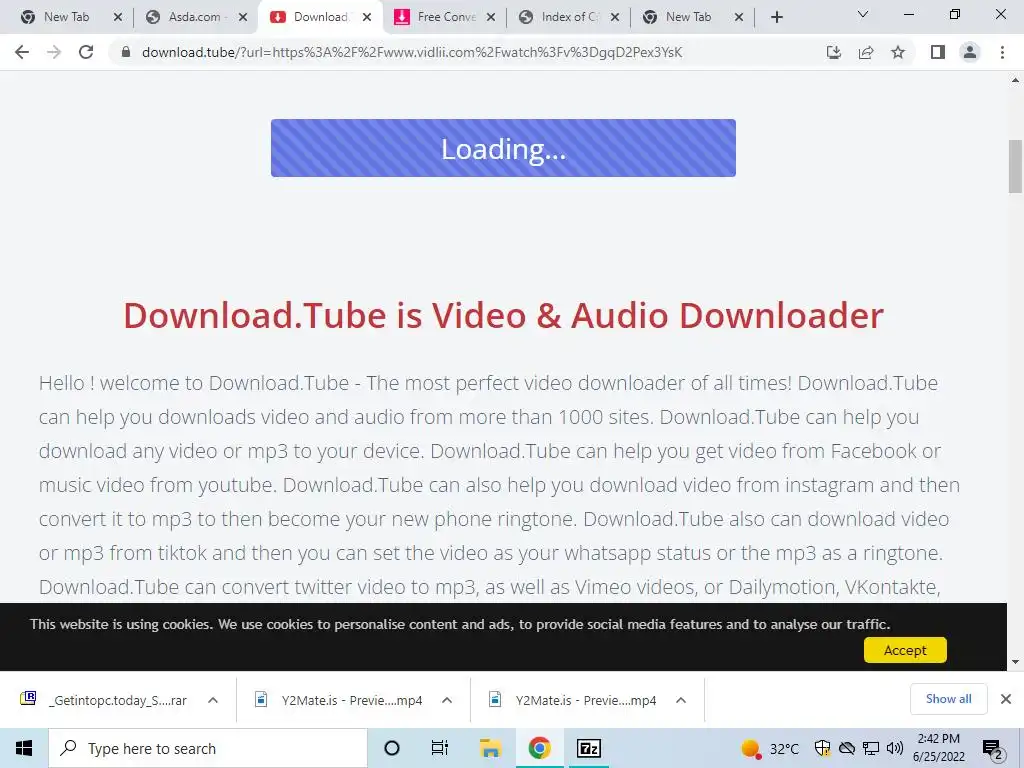The height and width of the screenshot is (768, 1024).
Task: Close the first New Tab tab
Action: (x=118, y=18)
